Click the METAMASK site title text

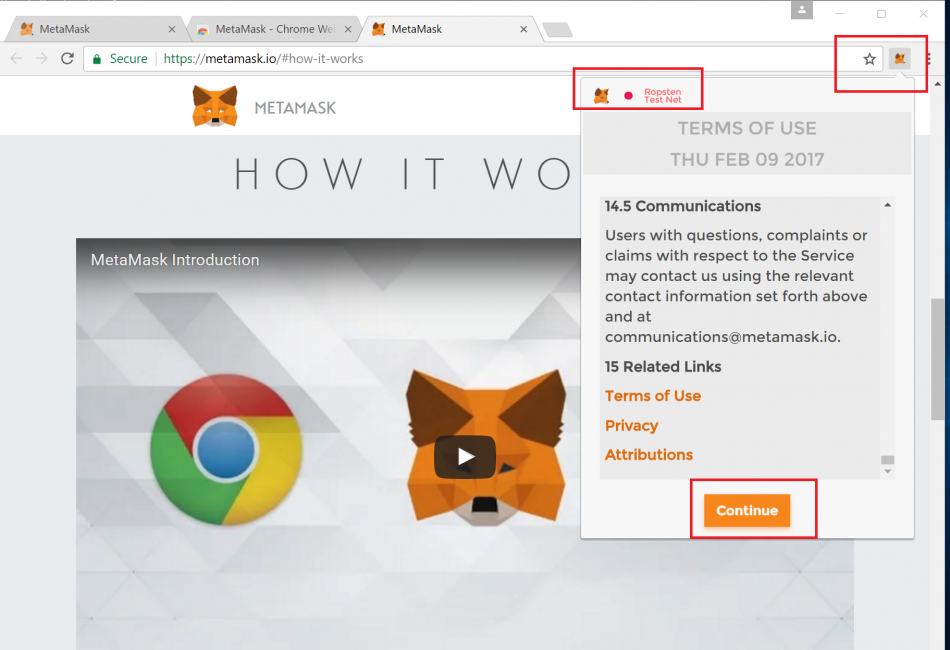pos(295,108)
